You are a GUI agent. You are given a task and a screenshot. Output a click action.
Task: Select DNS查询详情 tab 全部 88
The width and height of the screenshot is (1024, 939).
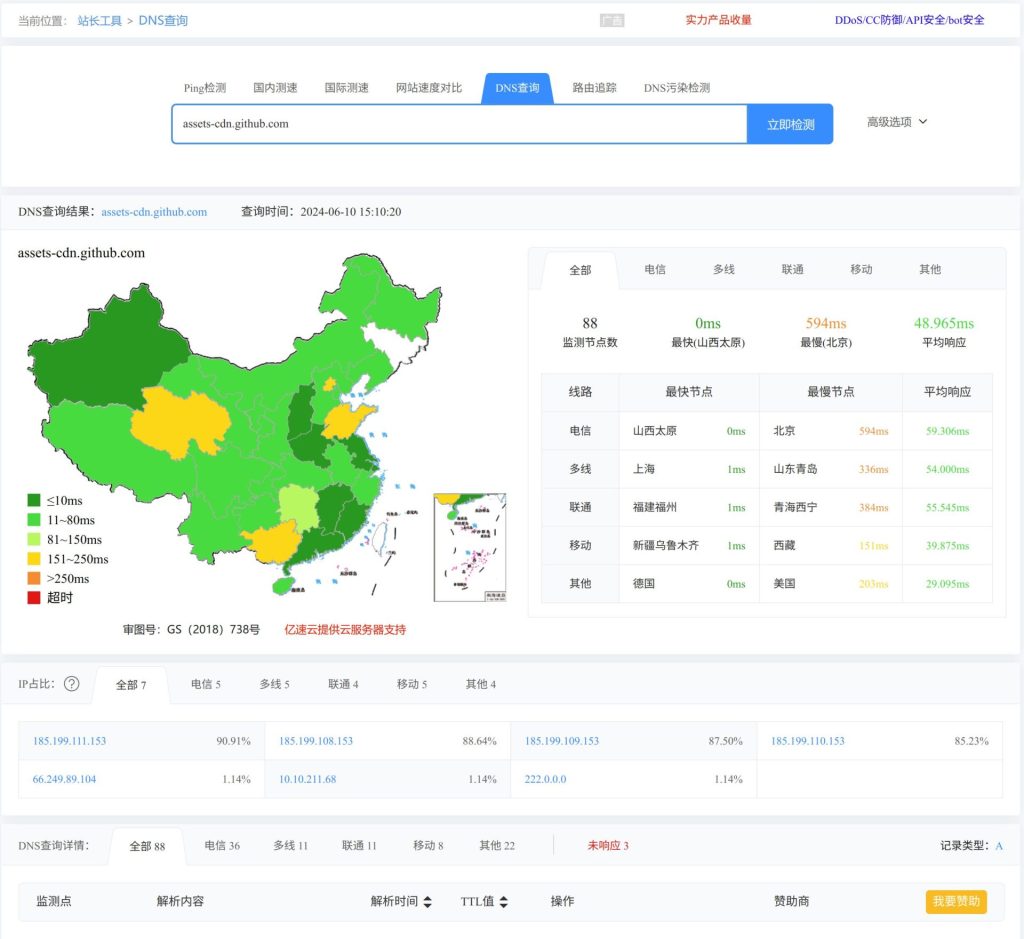pyautogui.click(x=147, y=846)
